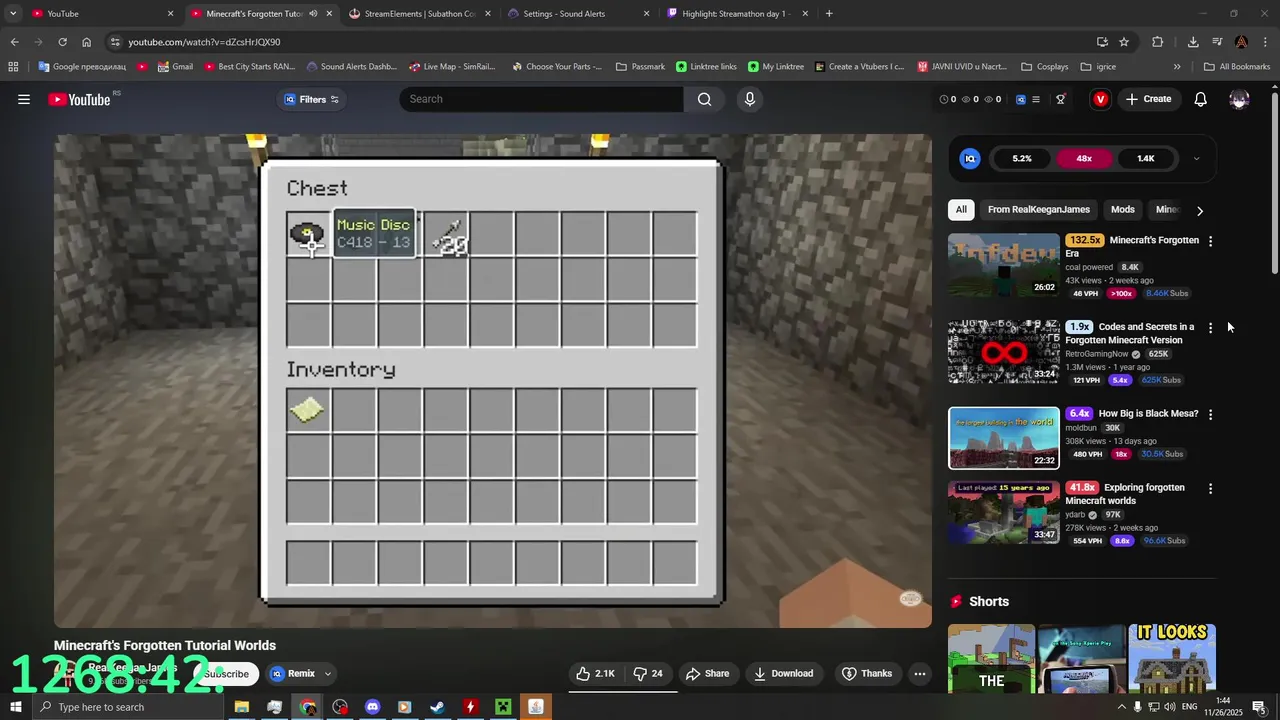Open Discord from the taskbar

pyautogui.click(x=372, y=707)
